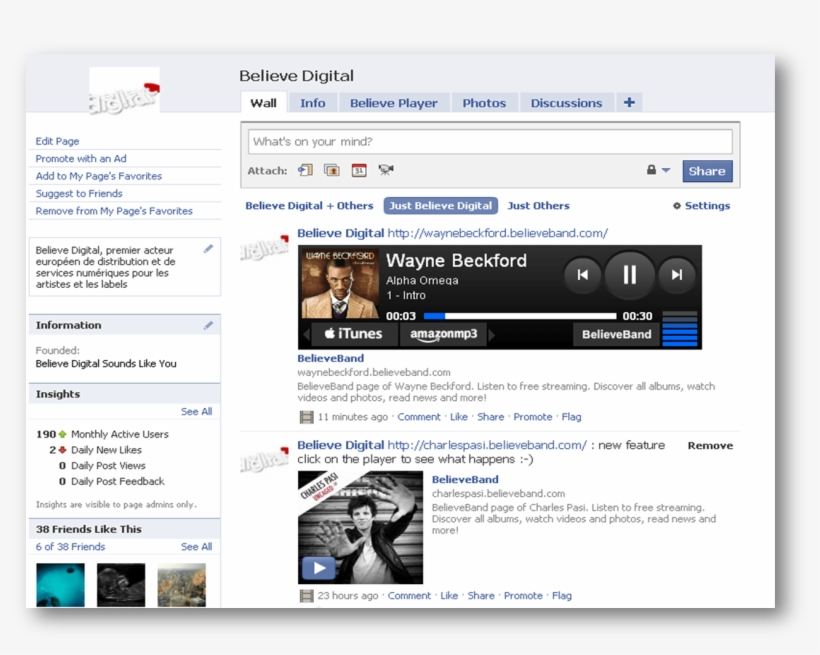Click Suggest to Friends
Image resolution: width=820 pixels, height=655 pixels.
coord(79,194)
